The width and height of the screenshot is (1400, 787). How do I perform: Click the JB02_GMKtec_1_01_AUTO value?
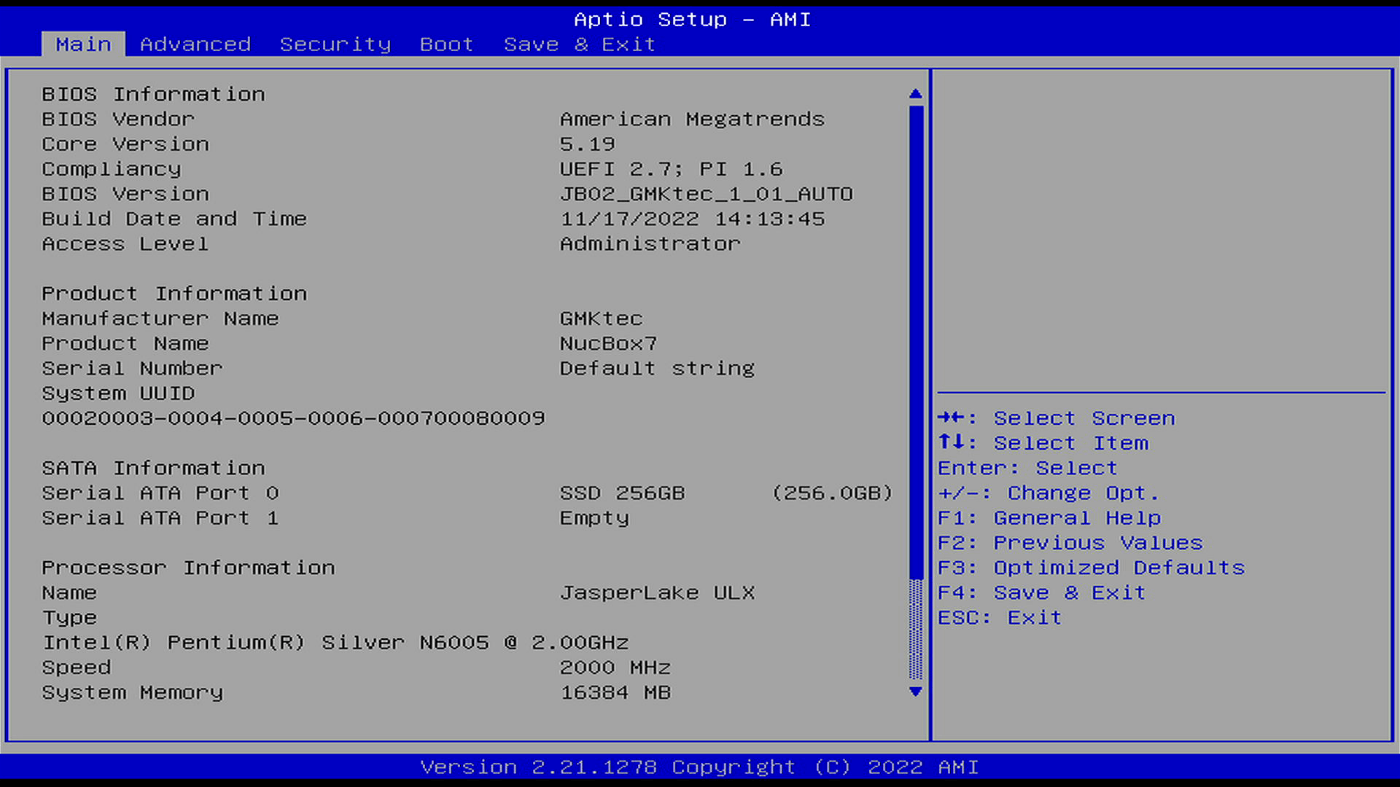tap(706, 194)
